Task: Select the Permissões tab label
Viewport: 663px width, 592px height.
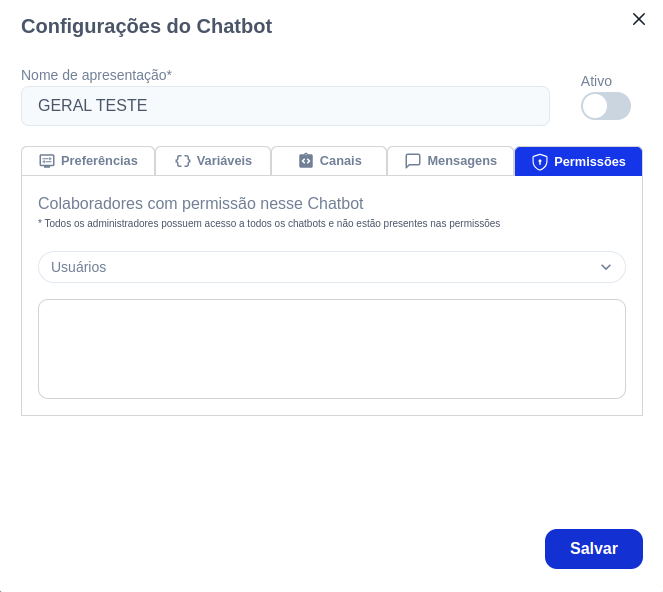Action: pos(589,162)
